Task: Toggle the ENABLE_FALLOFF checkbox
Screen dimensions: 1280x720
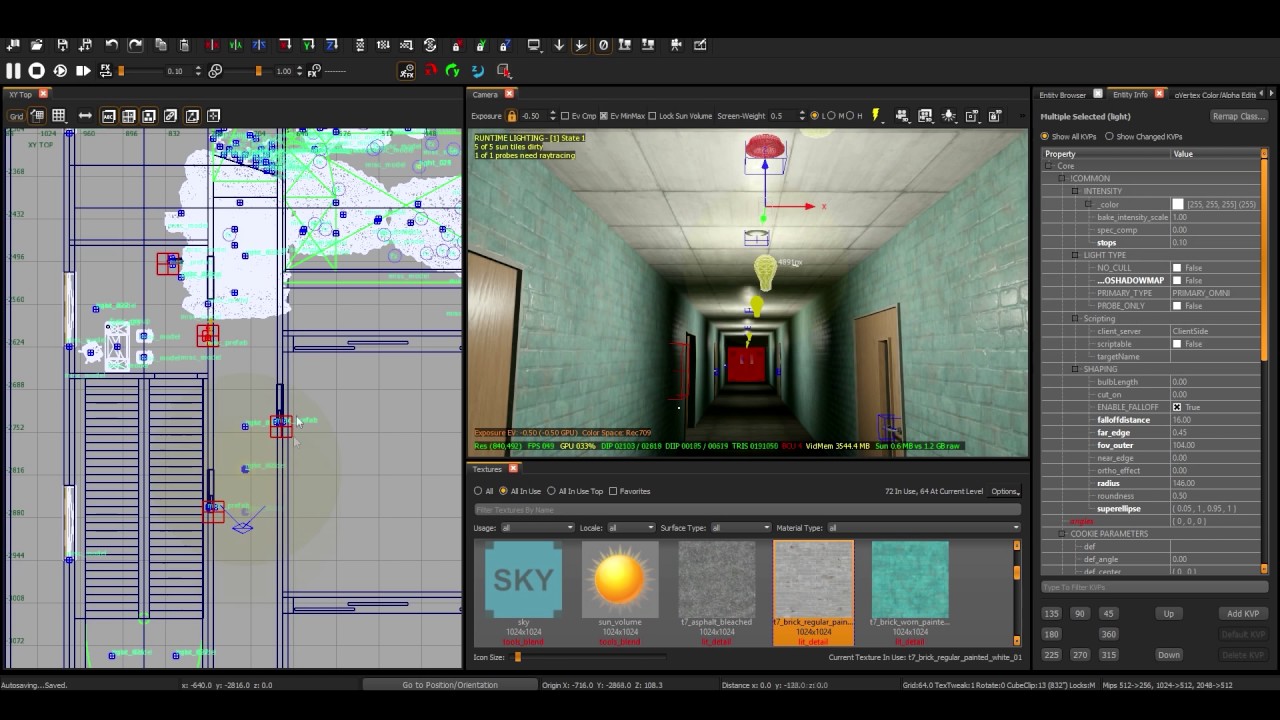Action: tap(1177, 407)
